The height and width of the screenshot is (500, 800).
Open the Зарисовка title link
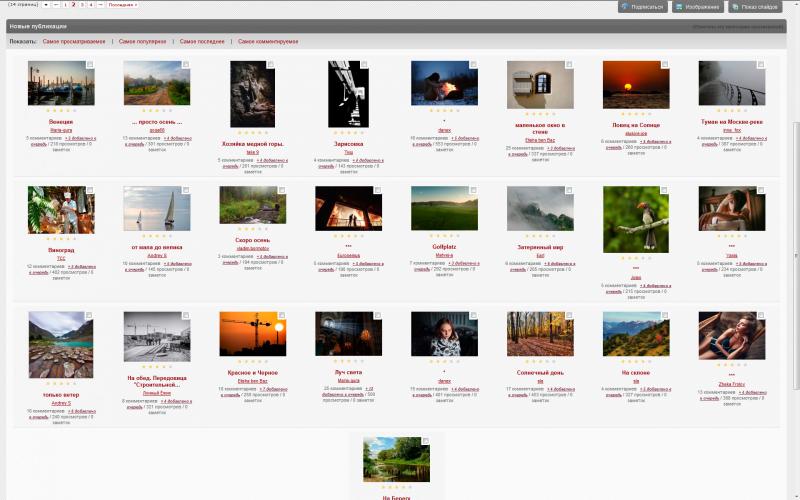point(348,144)
